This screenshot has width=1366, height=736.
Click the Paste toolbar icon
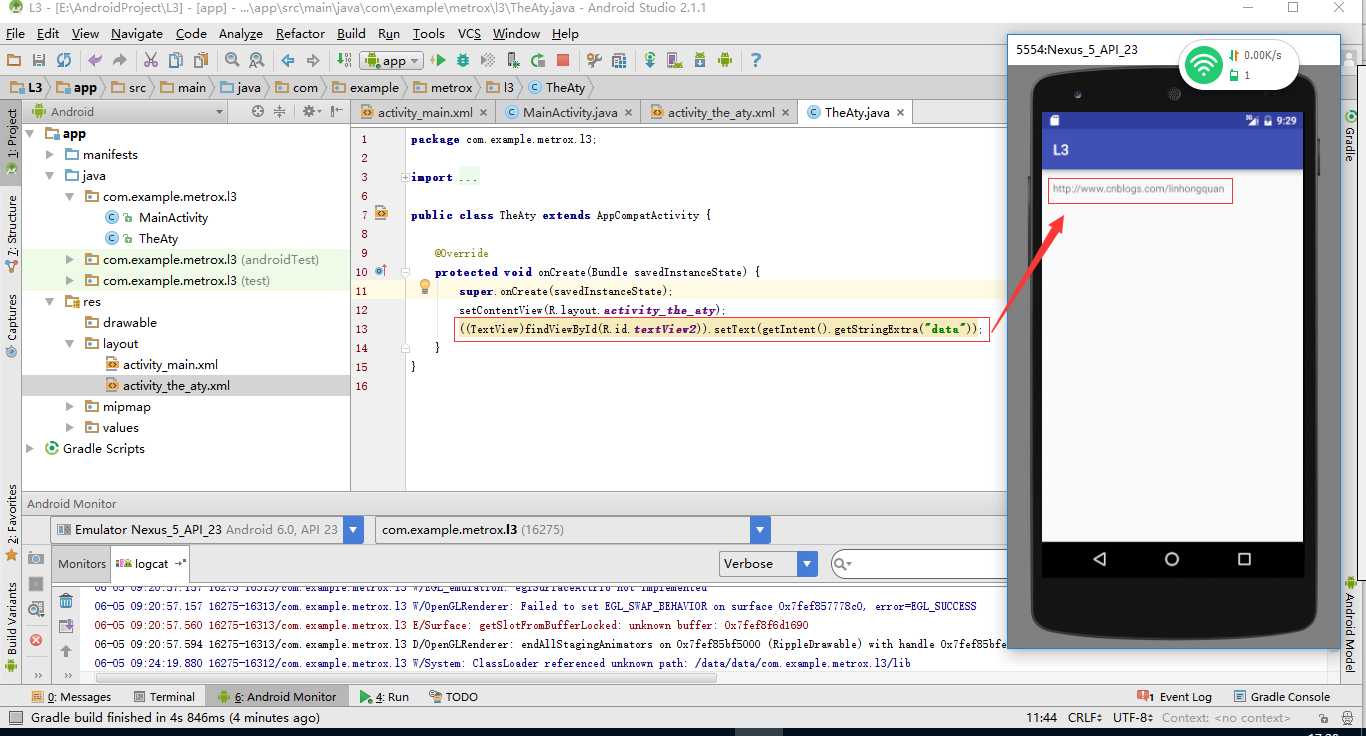pyautogui.click(x=201, y=60)
